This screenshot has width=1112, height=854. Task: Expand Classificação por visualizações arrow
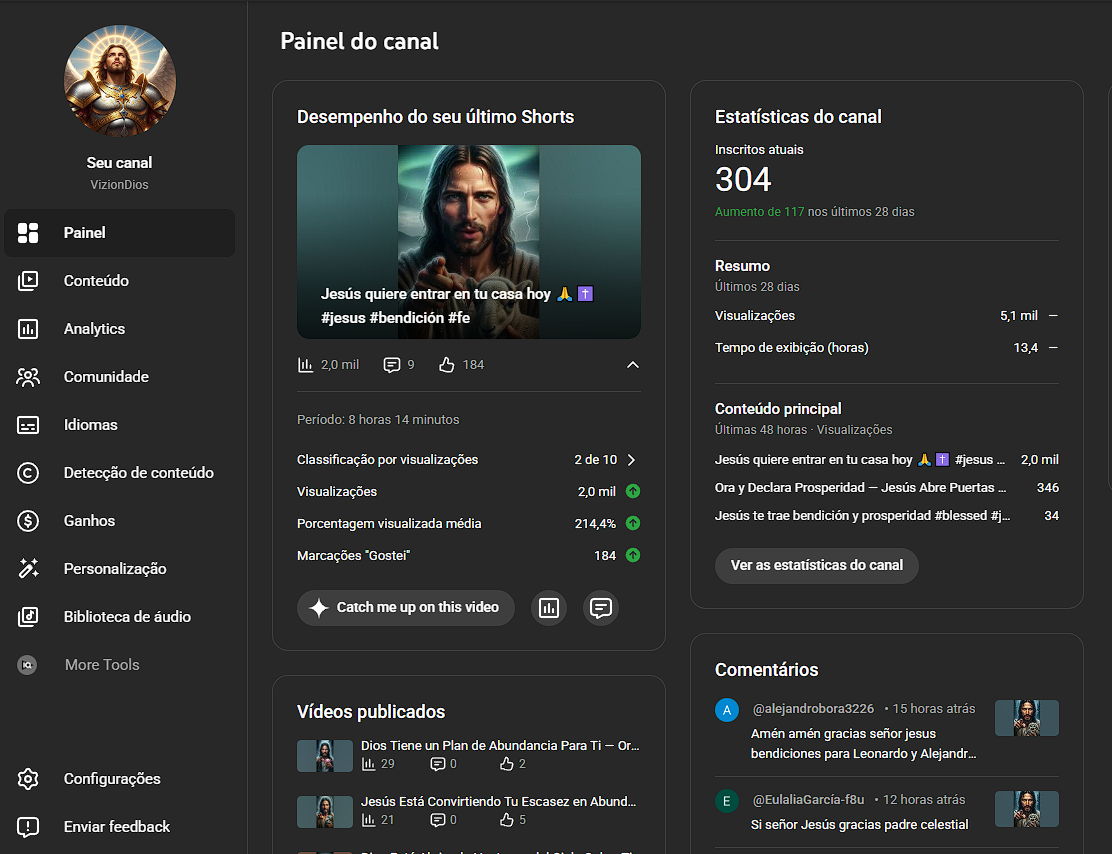pyautogui.click(x=631, y=460)
